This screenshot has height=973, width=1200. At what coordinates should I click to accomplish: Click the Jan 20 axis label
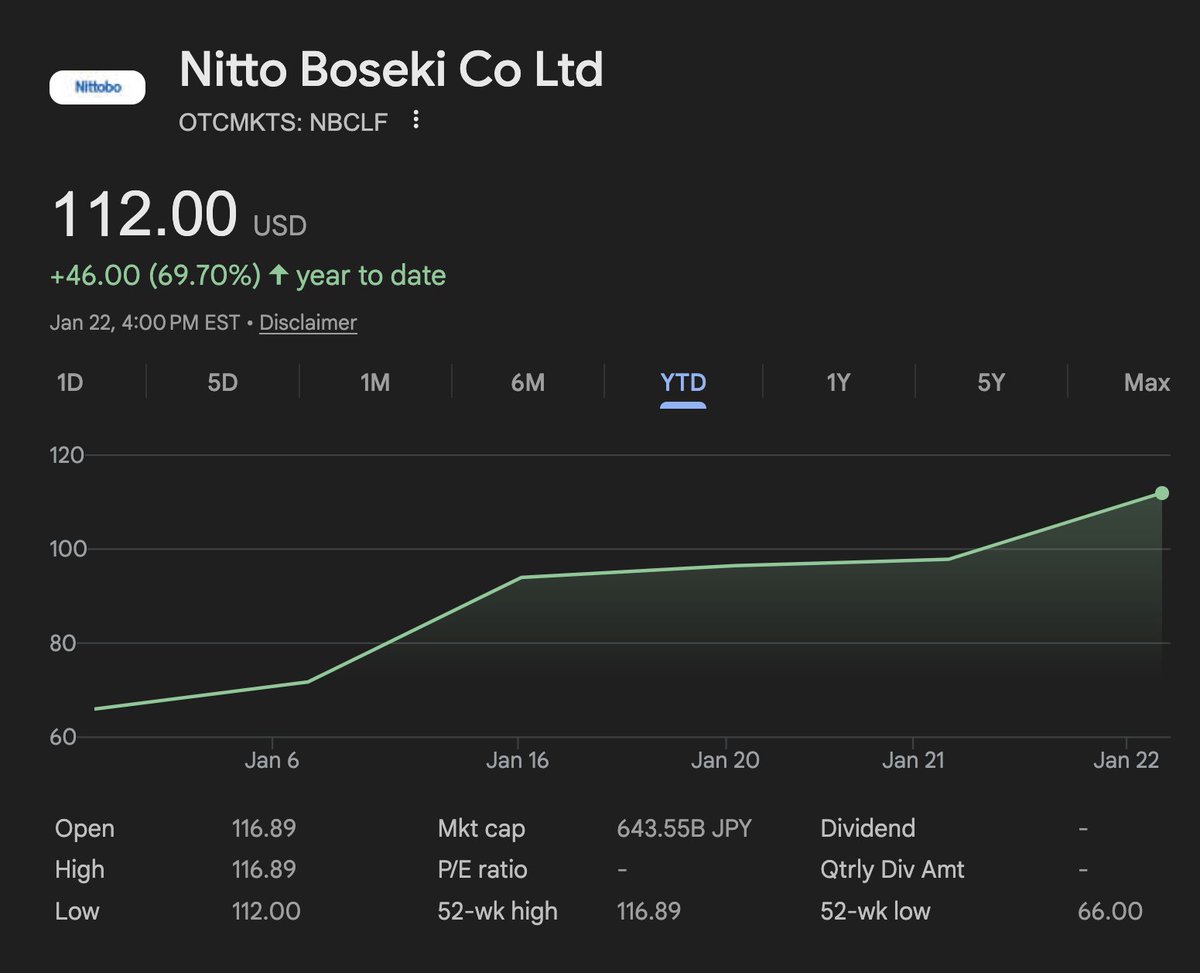click(725, 761)
